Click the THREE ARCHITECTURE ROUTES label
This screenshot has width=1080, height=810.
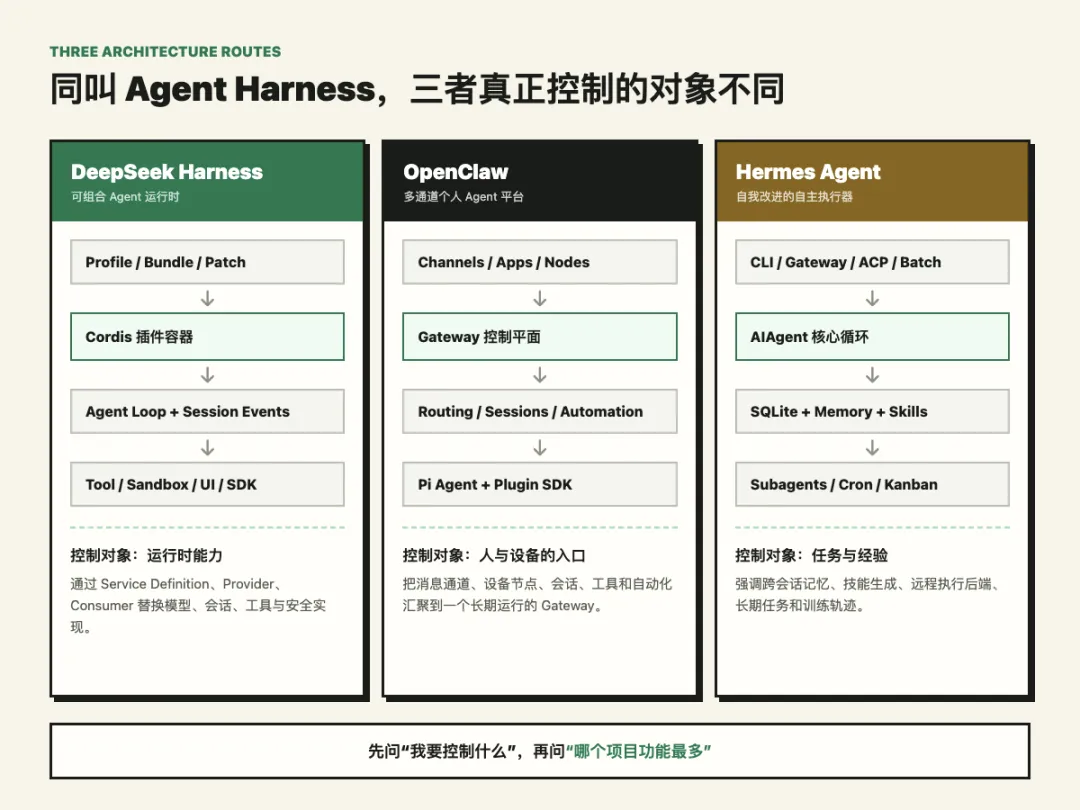click(x=165, y=52)
